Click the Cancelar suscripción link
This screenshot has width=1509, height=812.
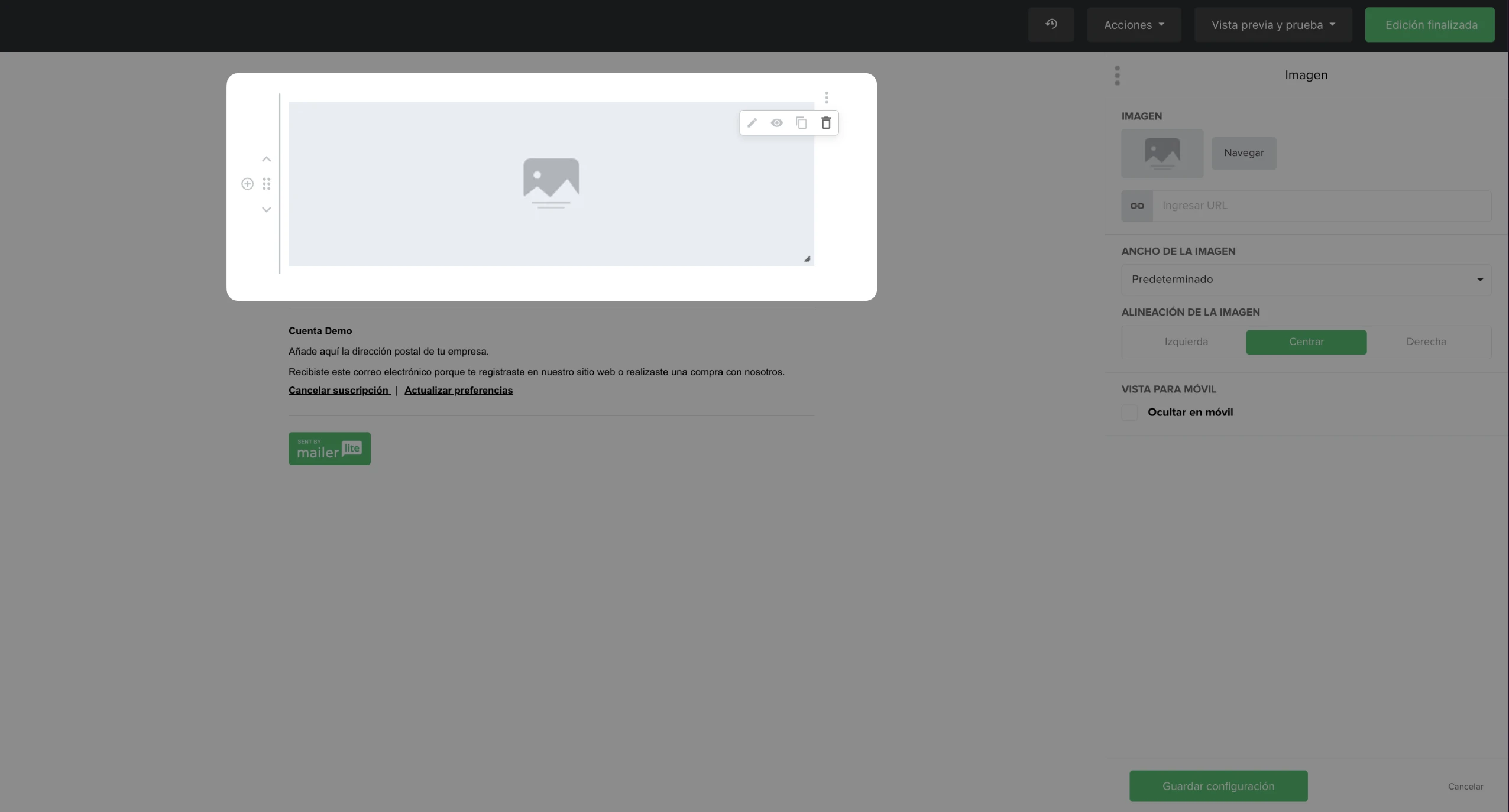[x=338, y=391]
